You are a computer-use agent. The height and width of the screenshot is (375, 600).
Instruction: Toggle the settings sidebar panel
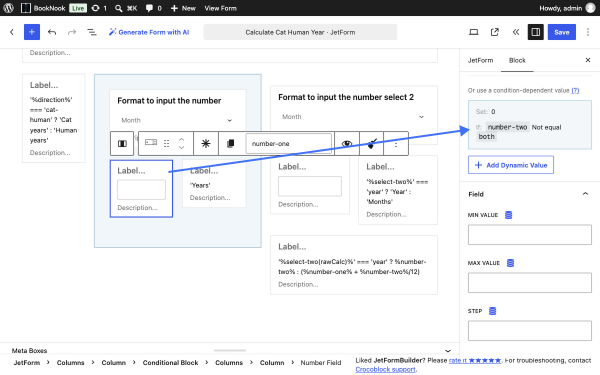click(x=536, y=32)
